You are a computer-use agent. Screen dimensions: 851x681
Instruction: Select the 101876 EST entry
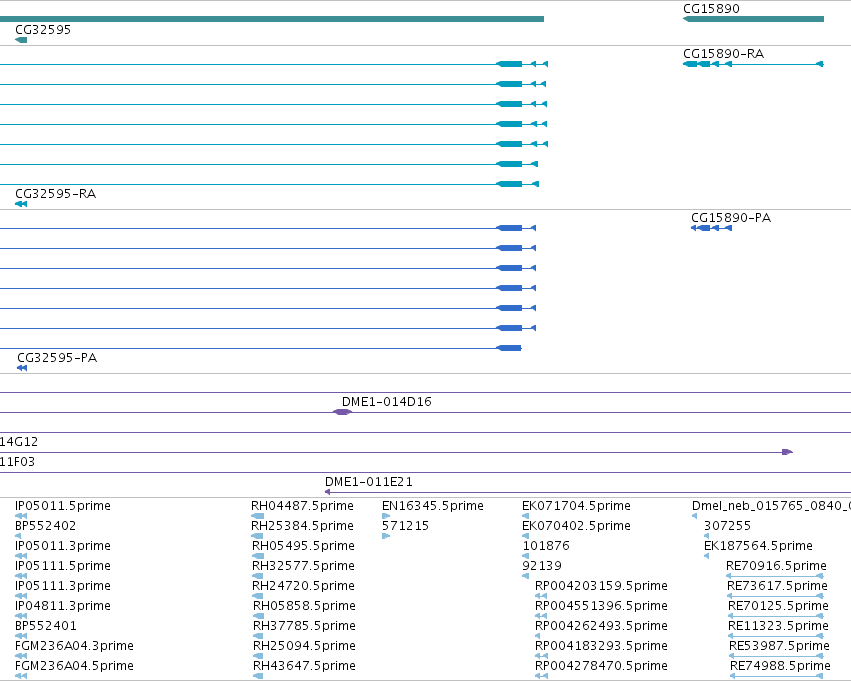tap(546, 546)
